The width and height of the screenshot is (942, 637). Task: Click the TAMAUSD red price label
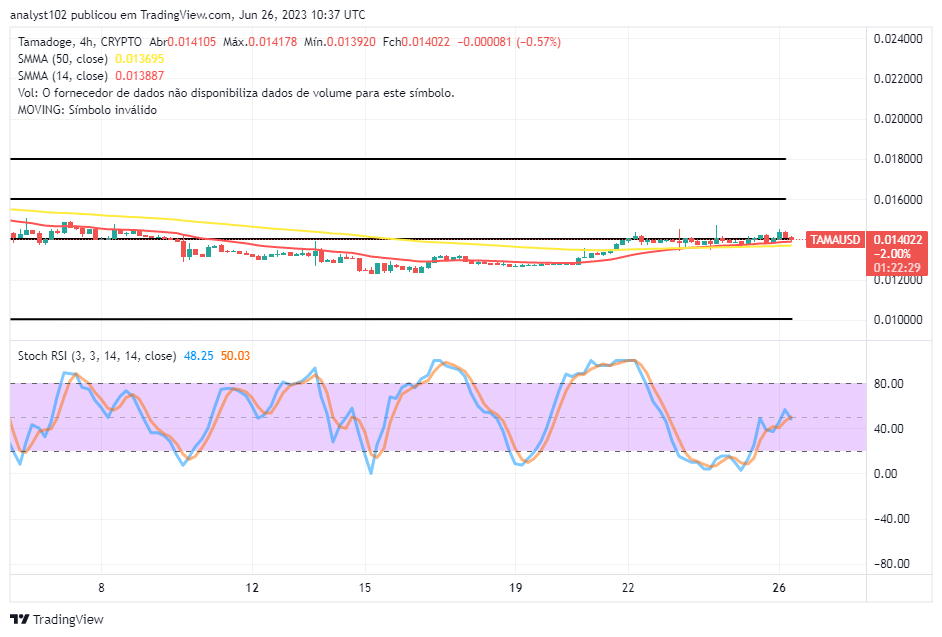pos(834,240)
